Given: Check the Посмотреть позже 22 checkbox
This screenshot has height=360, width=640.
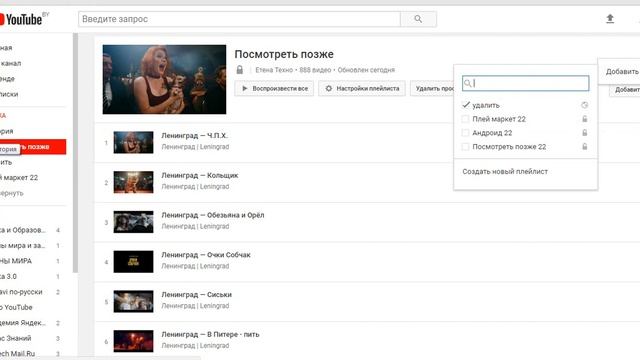Looking at the screenshot, I should point(465,147).
